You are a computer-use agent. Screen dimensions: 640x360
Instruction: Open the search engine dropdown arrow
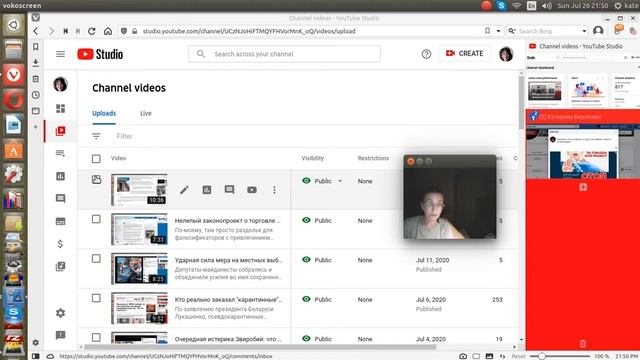click(584, 31)
